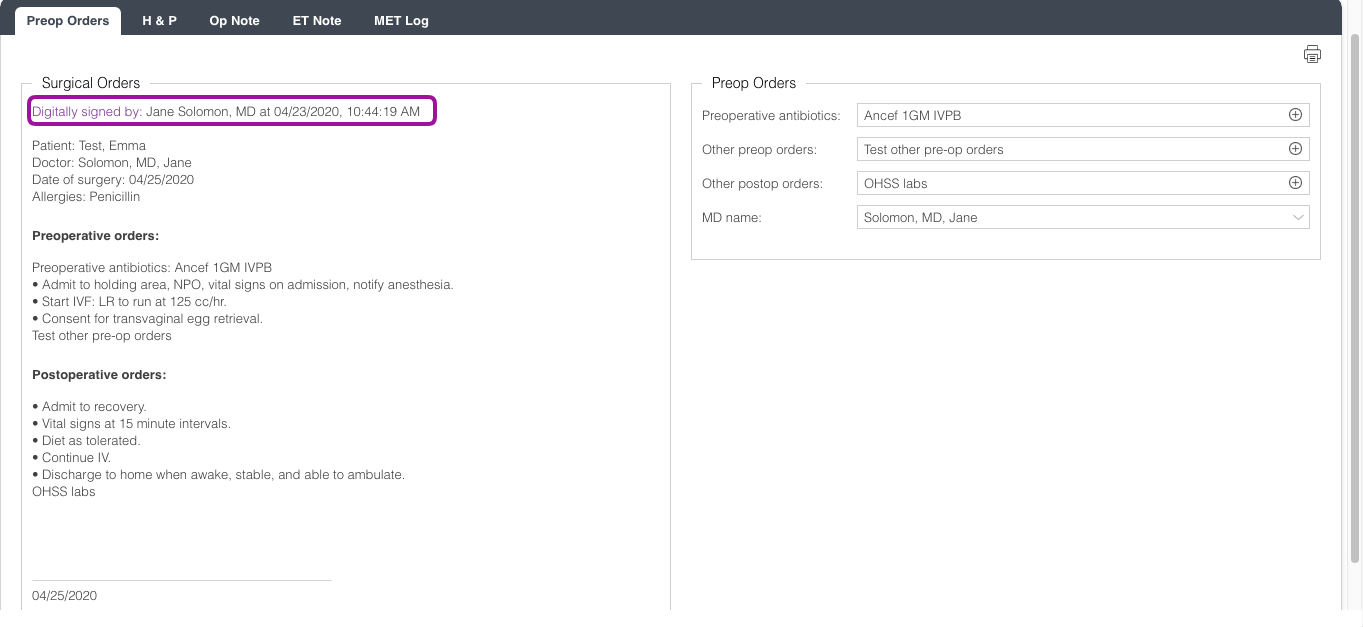
Task: Click the Digitally signed by label
Action: [87, 112]
